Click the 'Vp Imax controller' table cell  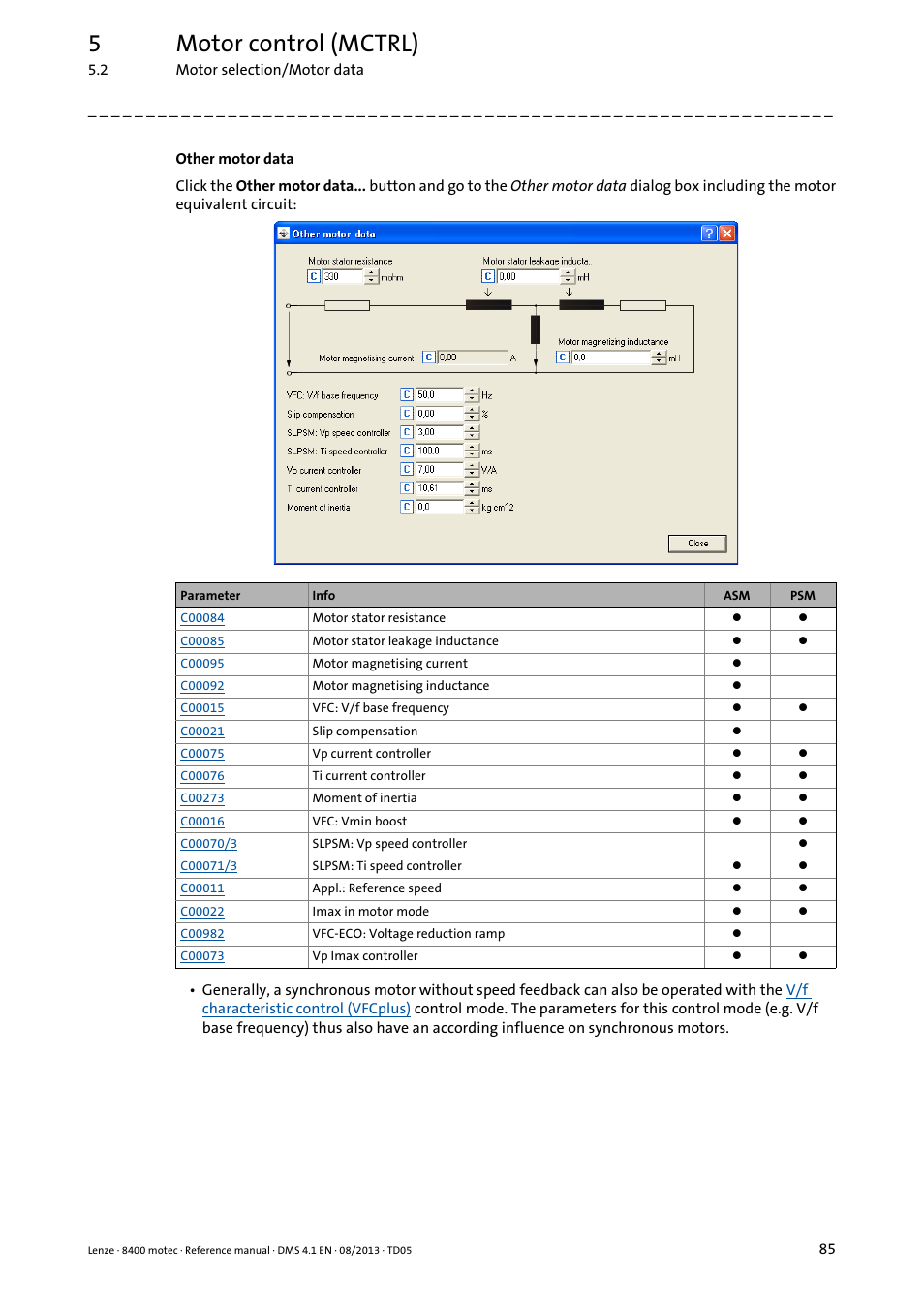point(507,956)
